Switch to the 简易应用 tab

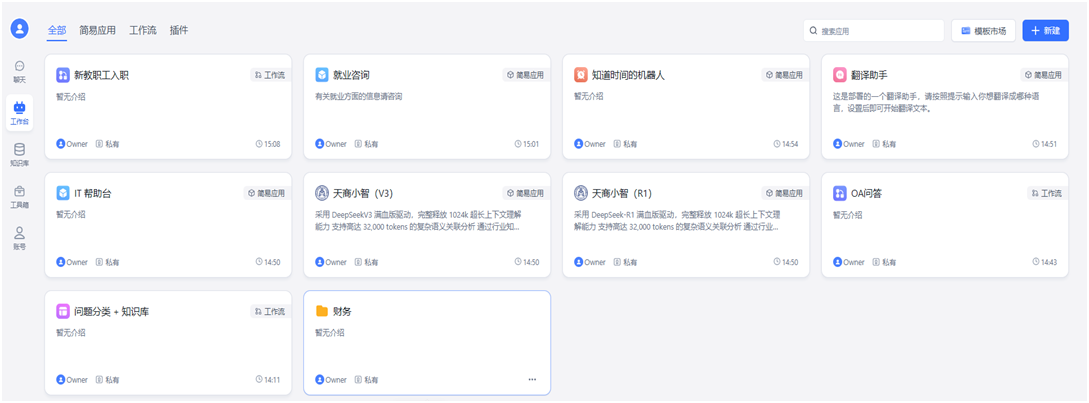click(x=97, y=31)
